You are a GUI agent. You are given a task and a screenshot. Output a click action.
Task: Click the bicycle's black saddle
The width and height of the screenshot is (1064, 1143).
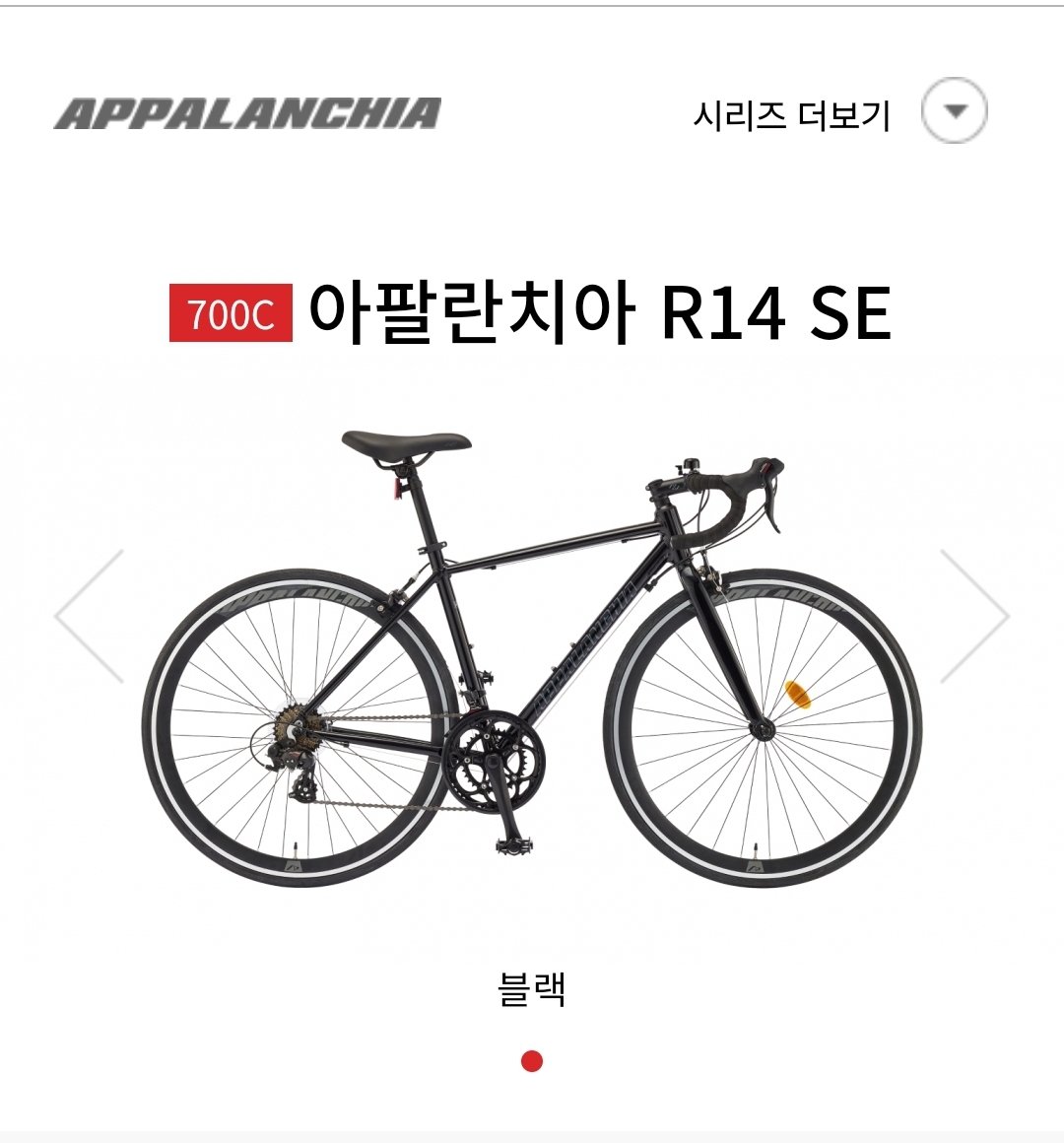[x=406, y=443]
